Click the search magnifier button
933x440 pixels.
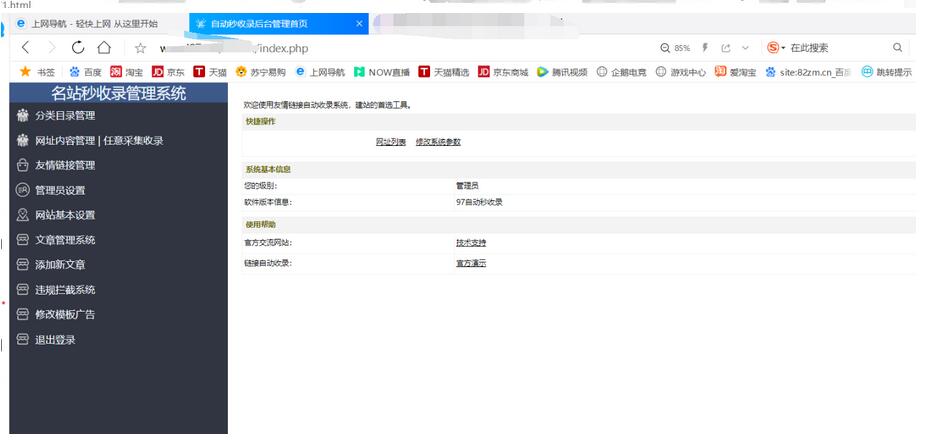click(897, 48)
